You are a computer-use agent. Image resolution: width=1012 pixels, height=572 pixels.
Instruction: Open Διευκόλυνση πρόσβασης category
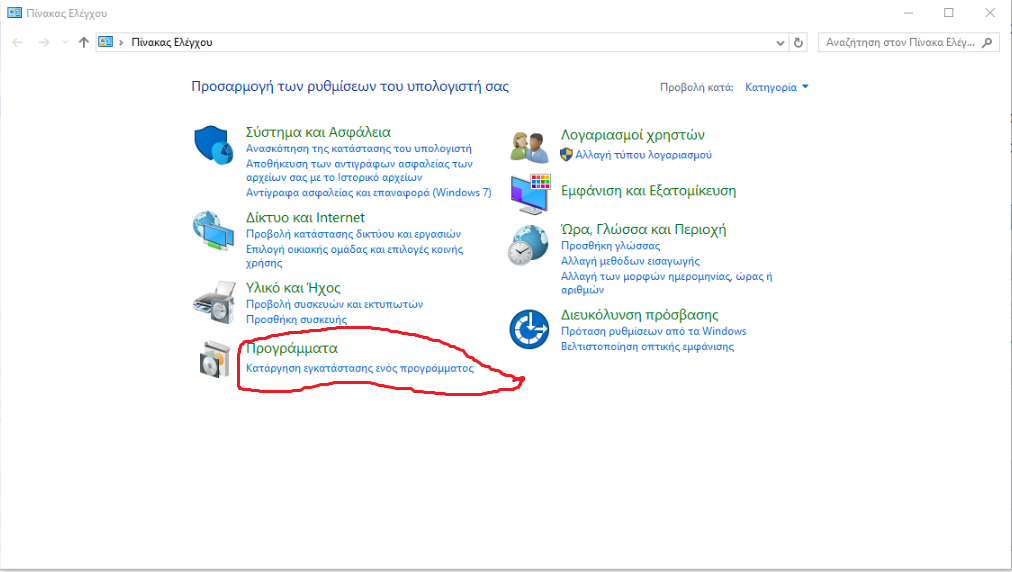[x=639, y=315]
